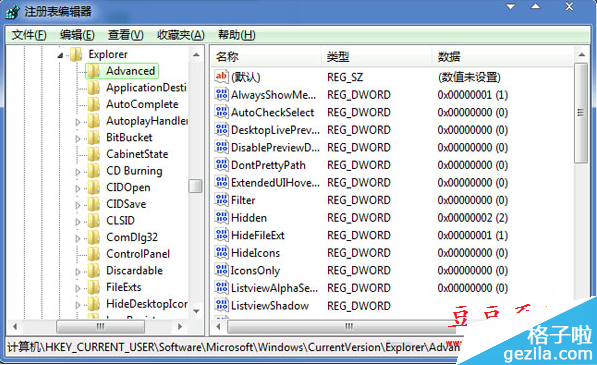Viewport: 597px width, 365px height.
Task: Click the ApplicationDestinations folder icon
Action: click(94, 88)
